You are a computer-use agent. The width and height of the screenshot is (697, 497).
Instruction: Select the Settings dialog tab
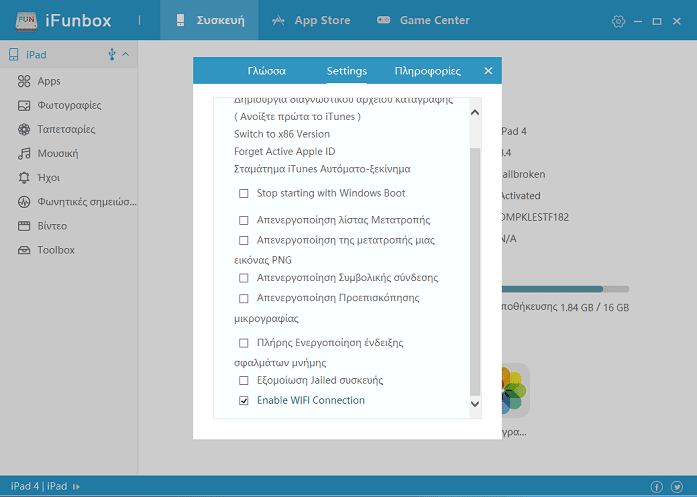point(347,71)
